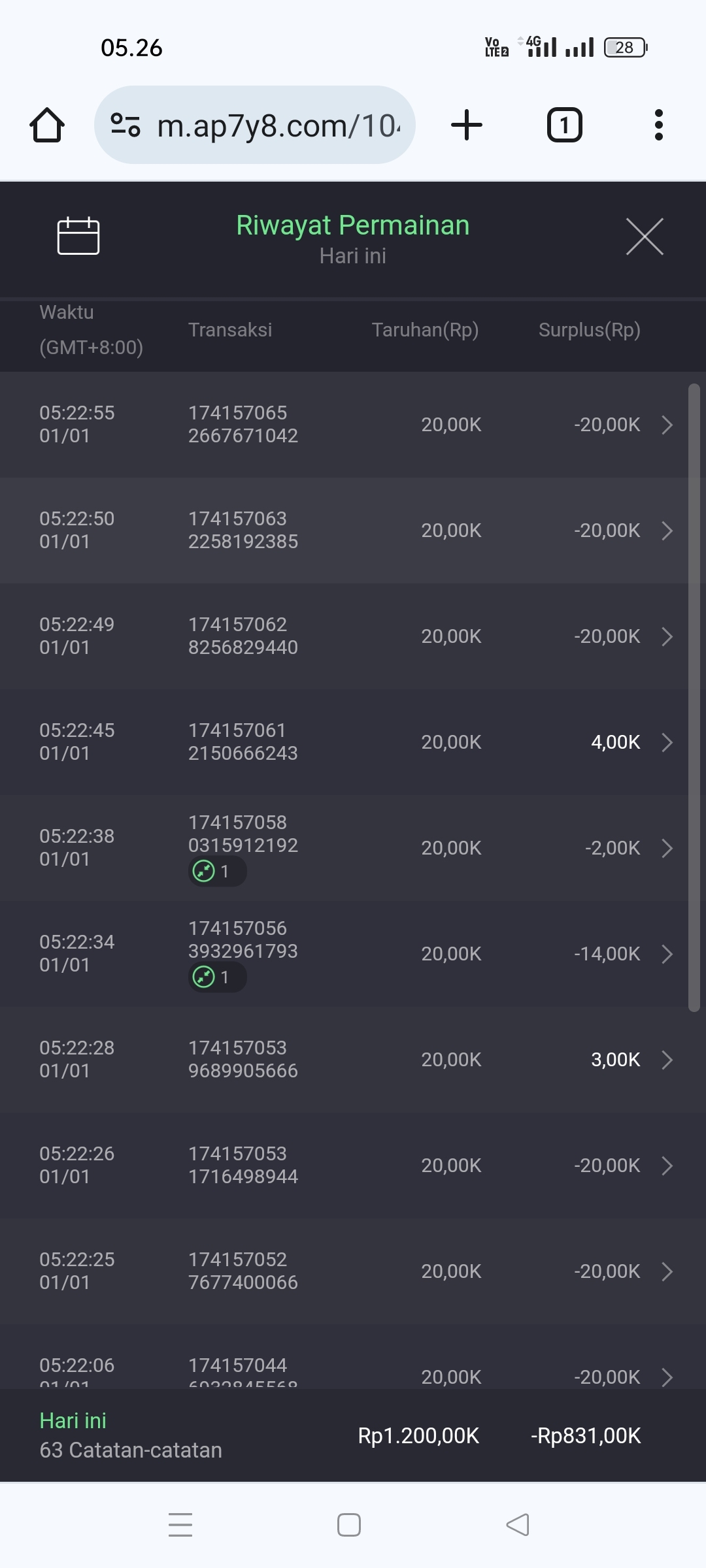Tap the free-spin badge on transaction 174157058
This screenshot has width=706, height=1568.
[216, 872]
